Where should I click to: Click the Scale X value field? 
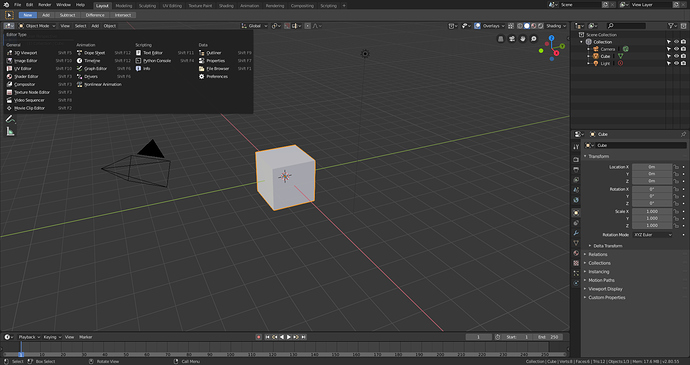(x=652, y=212)
